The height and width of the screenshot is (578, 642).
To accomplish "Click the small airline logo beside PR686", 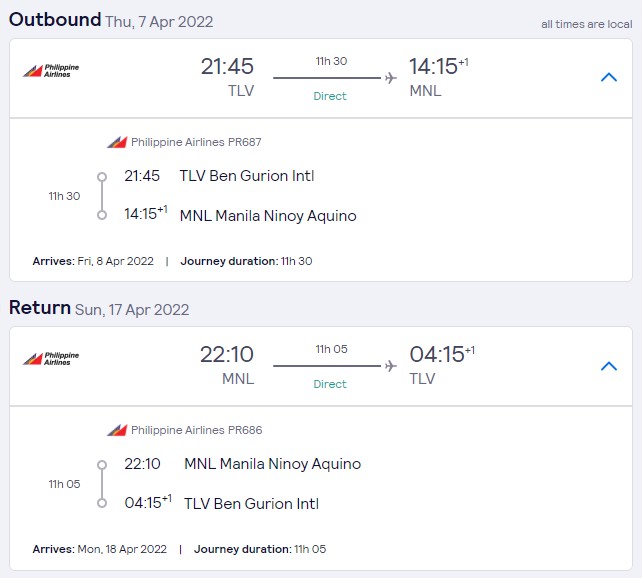I will pos(117,430).
